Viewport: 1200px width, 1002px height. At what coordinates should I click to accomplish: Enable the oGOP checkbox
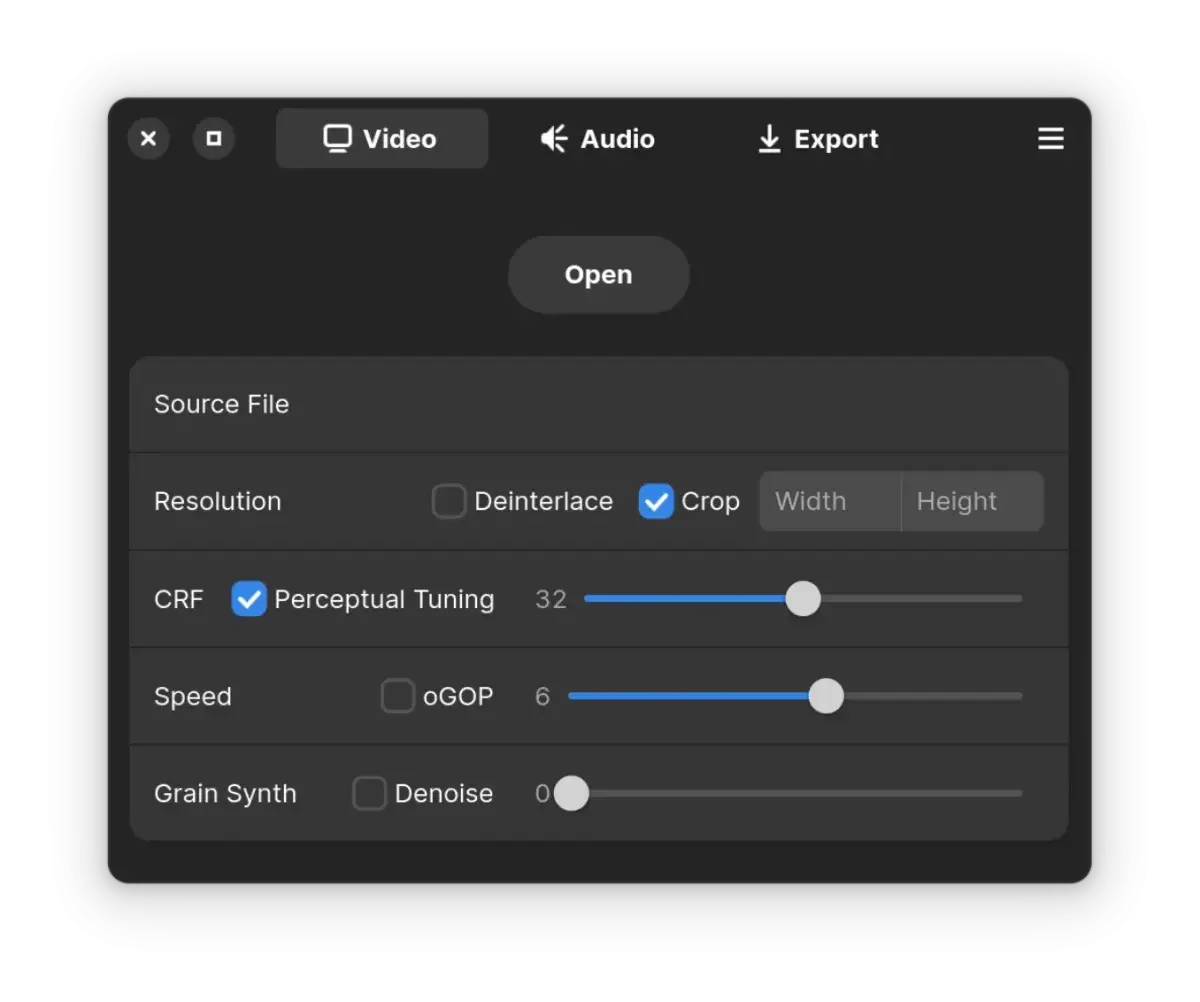(398, 696)
